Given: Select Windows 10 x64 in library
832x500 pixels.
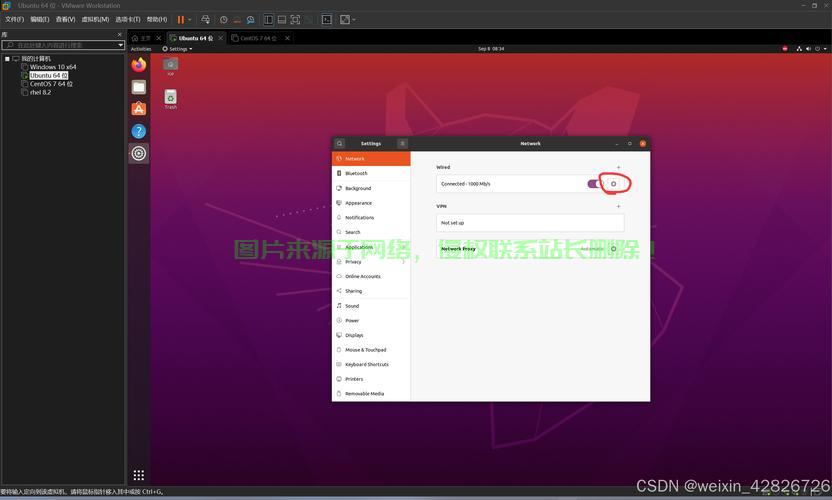Looking at the screenshot, I should pyautogui.click(x=52, y=67).
